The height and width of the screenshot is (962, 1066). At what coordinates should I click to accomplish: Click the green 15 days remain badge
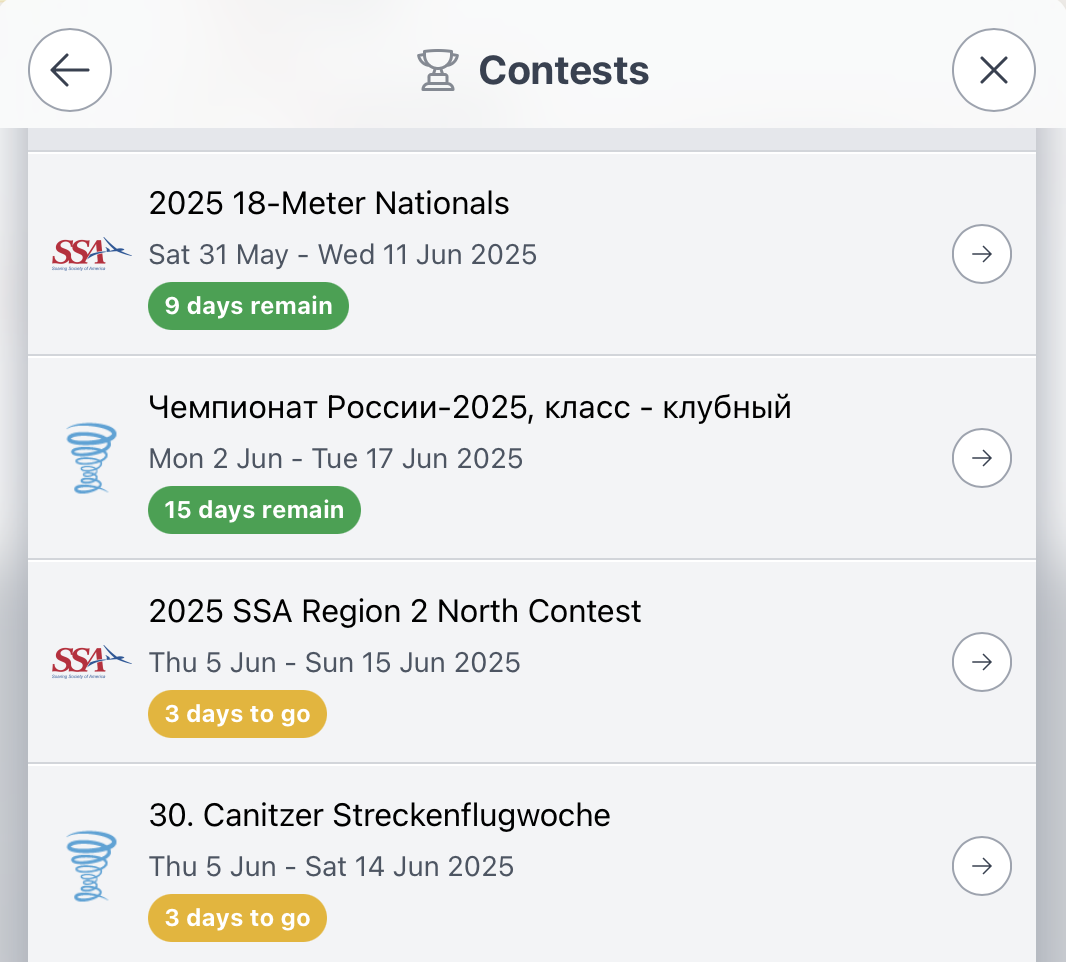(254, 510)
